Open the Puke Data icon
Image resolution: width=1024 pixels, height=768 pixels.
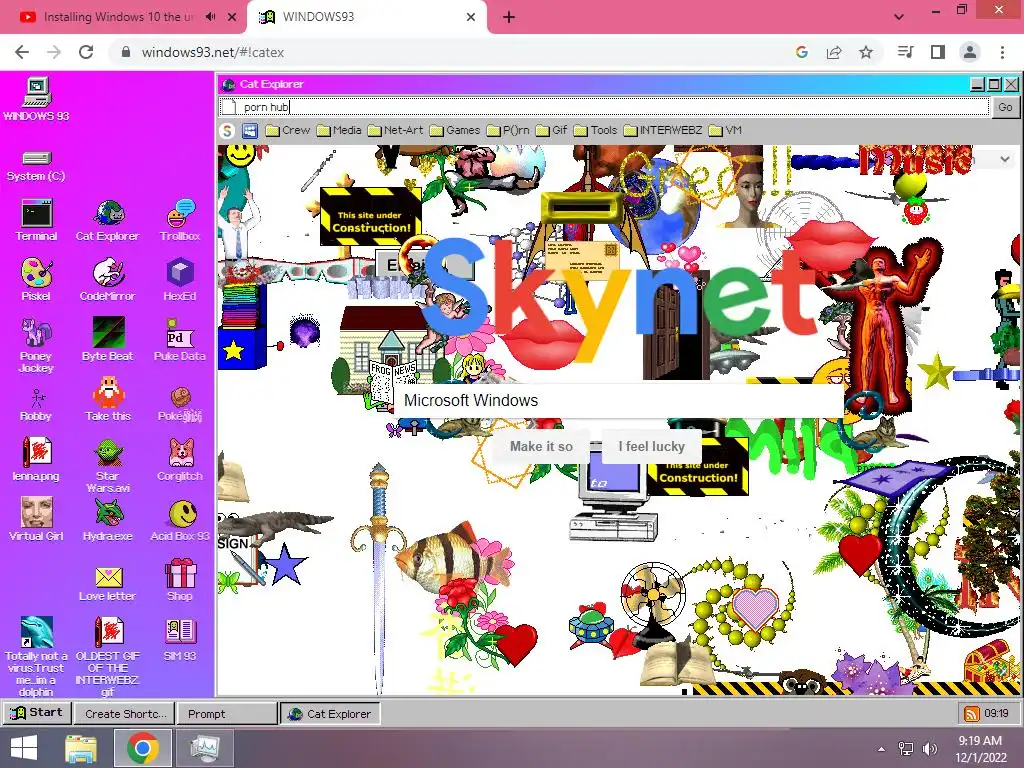tap(180, 340)
